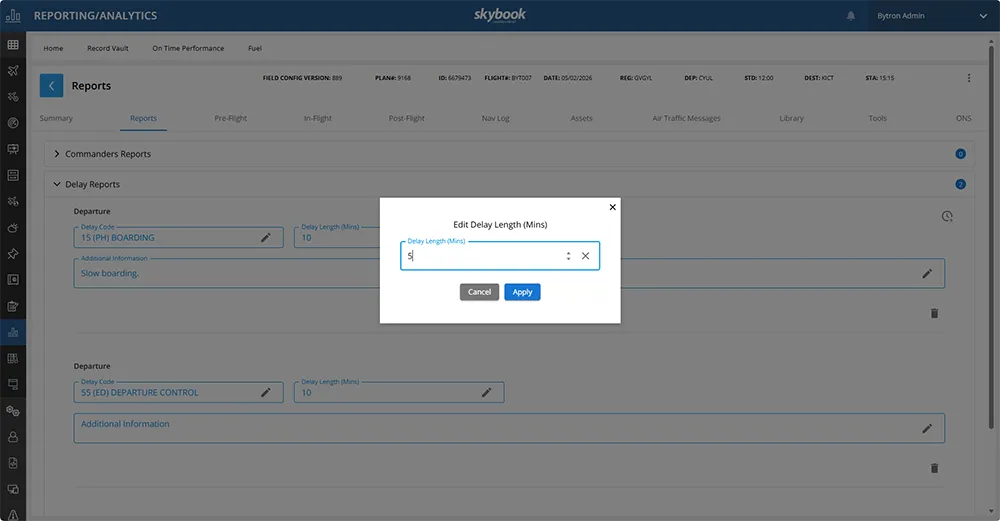Screen dimensions: 1000x521
Task: Click the back arrow beside Reports
Action: [51, 86]
